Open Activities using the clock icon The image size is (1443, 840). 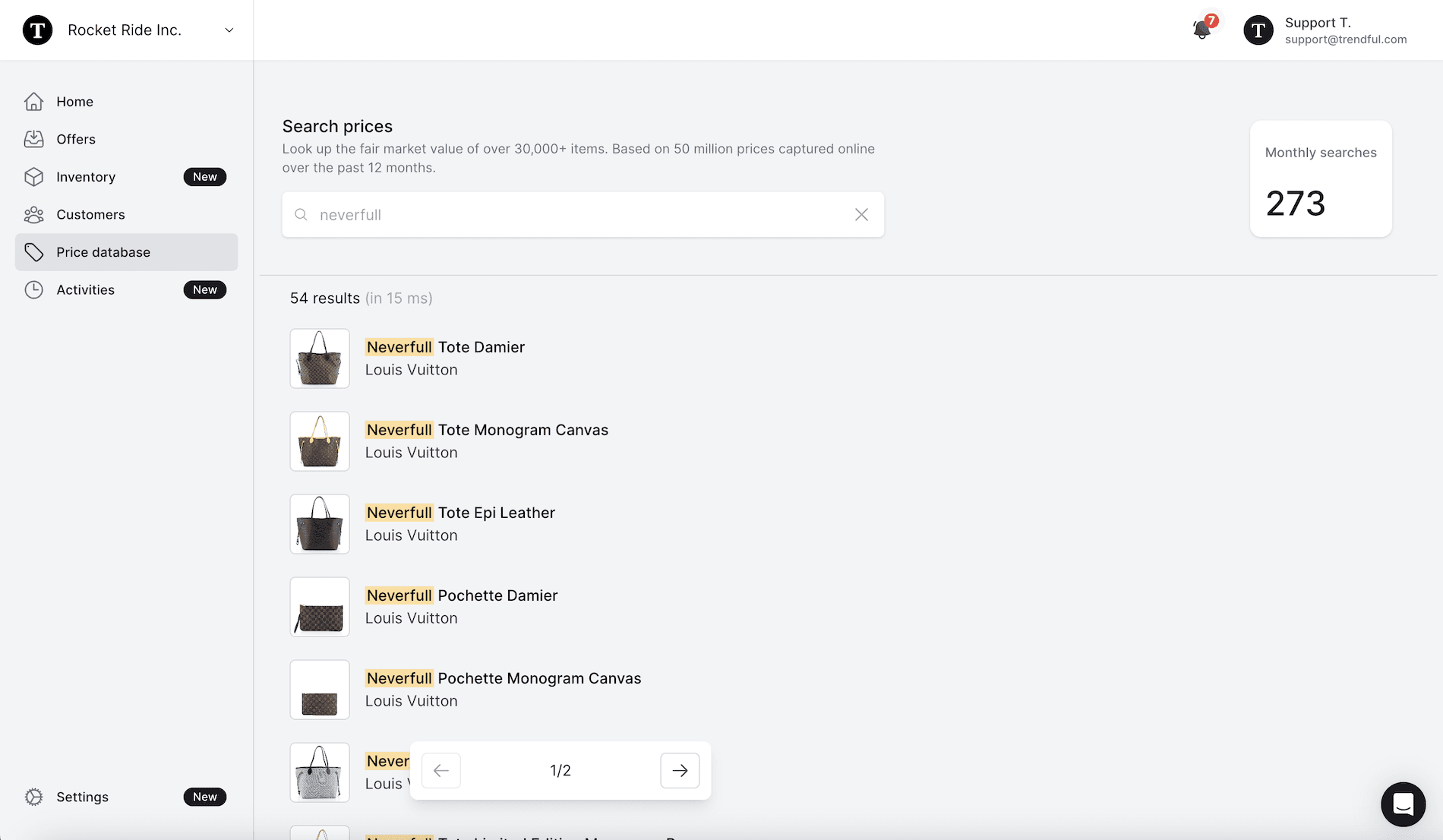pos(35,289)
